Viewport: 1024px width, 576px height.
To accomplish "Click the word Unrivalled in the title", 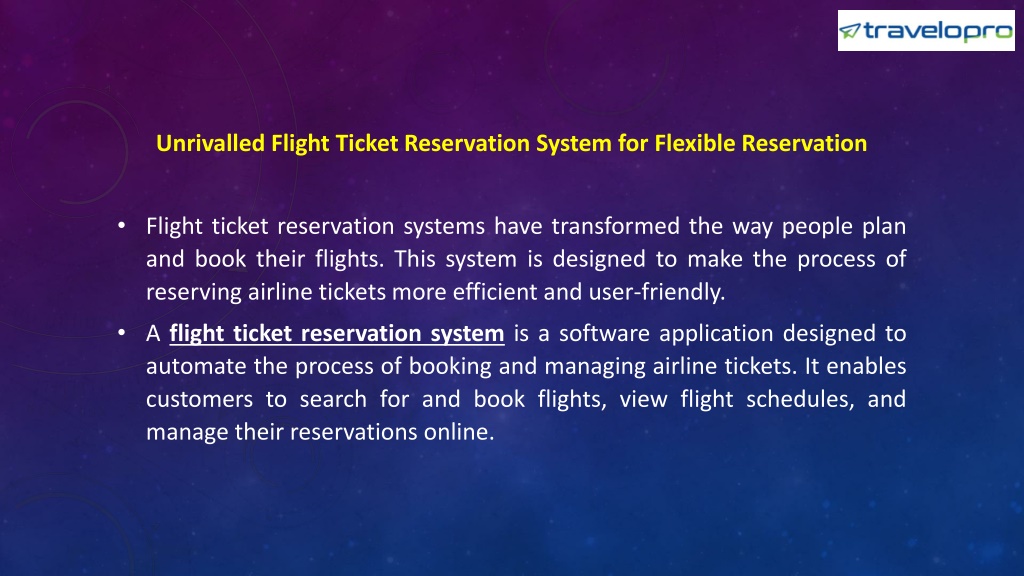I will [210, 143].
